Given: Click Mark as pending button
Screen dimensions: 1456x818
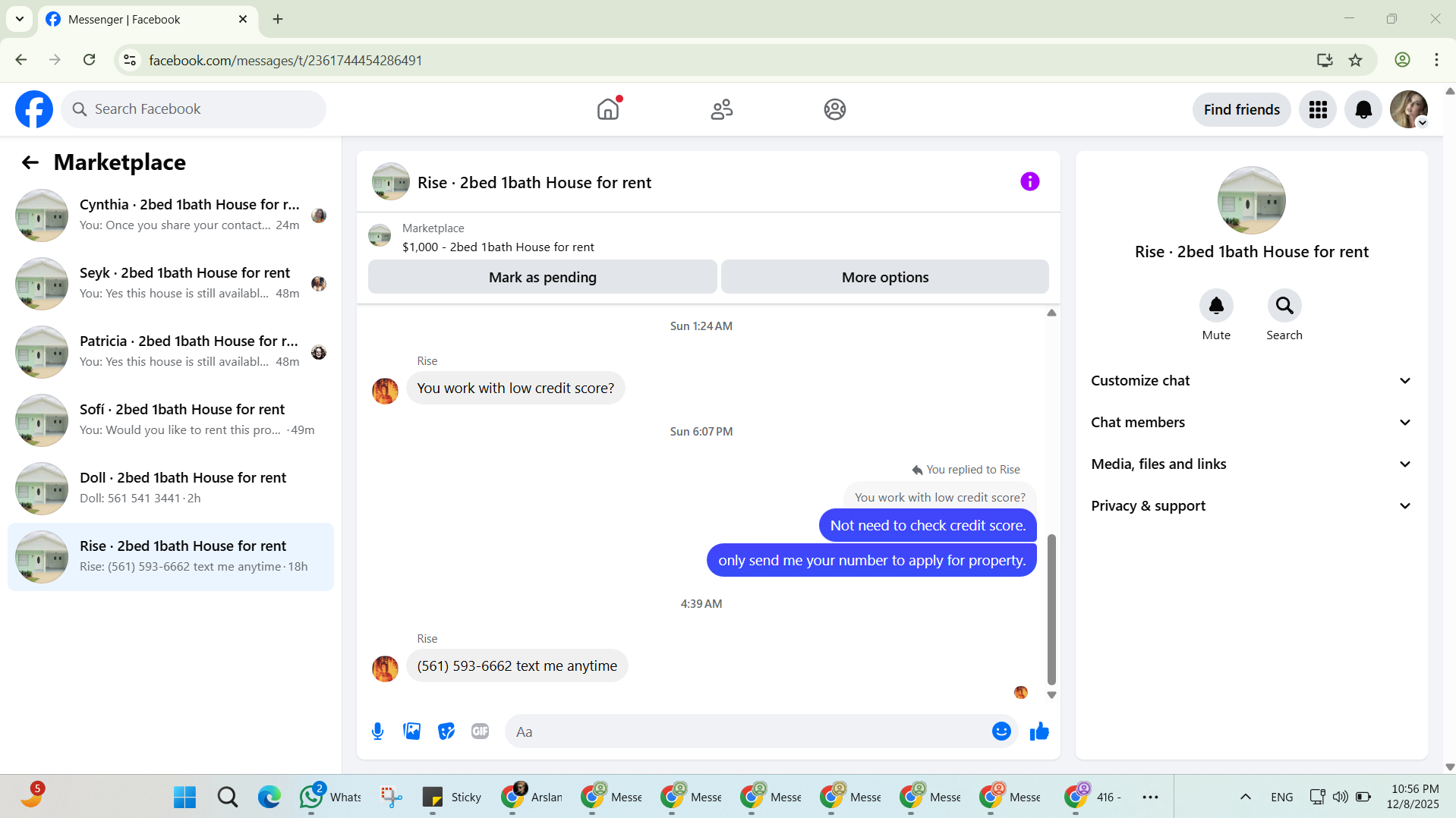Looking at the screenshot, I should click(x=542, y=277).
